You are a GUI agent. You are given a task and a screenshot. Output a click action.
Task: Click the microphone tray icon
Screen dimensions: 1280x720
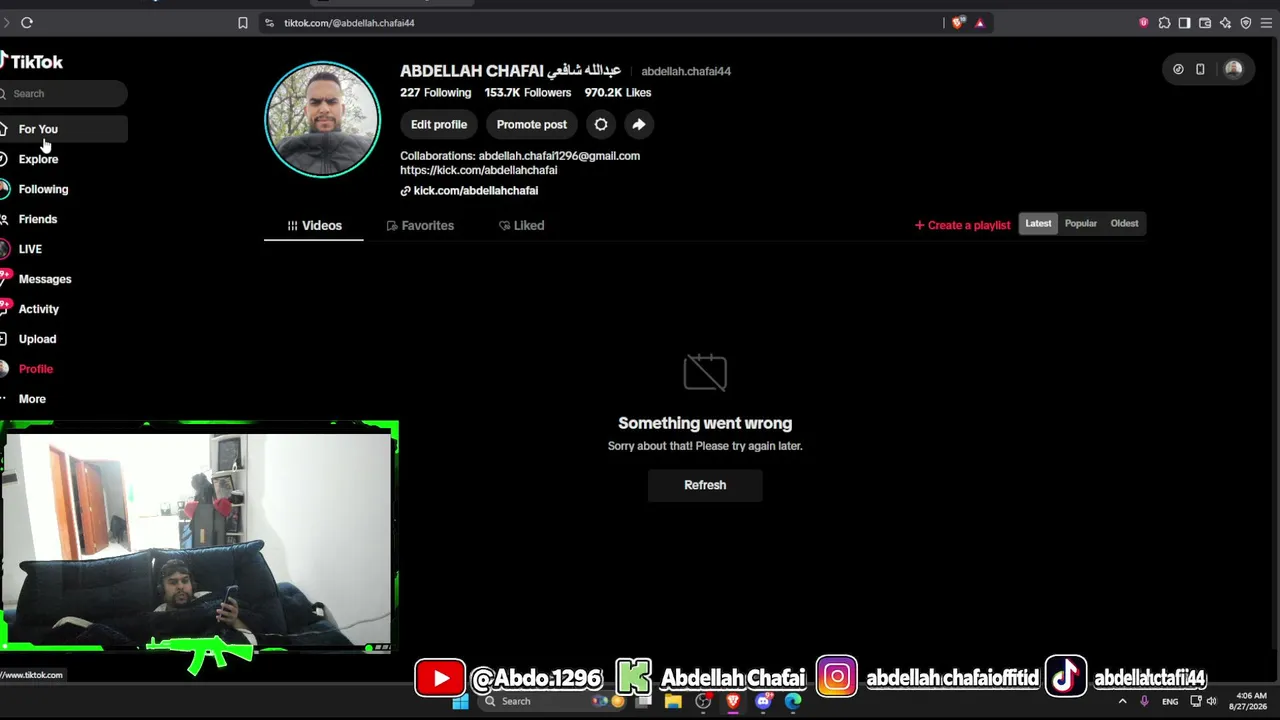(1144, 701)
